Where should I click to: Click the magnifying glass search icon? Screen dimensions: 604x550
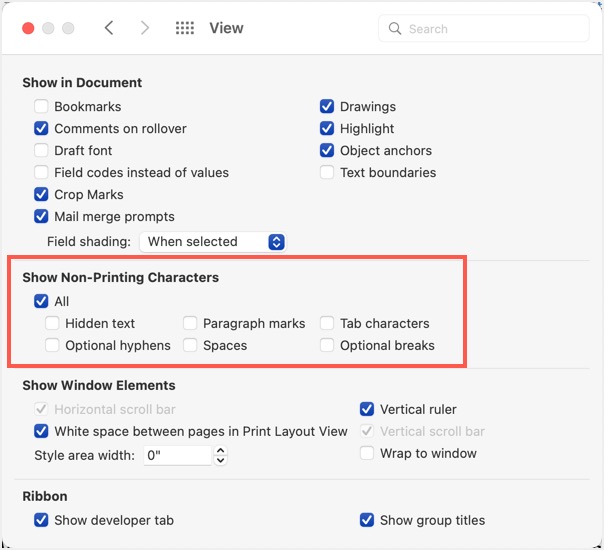(x=395, y=29)
